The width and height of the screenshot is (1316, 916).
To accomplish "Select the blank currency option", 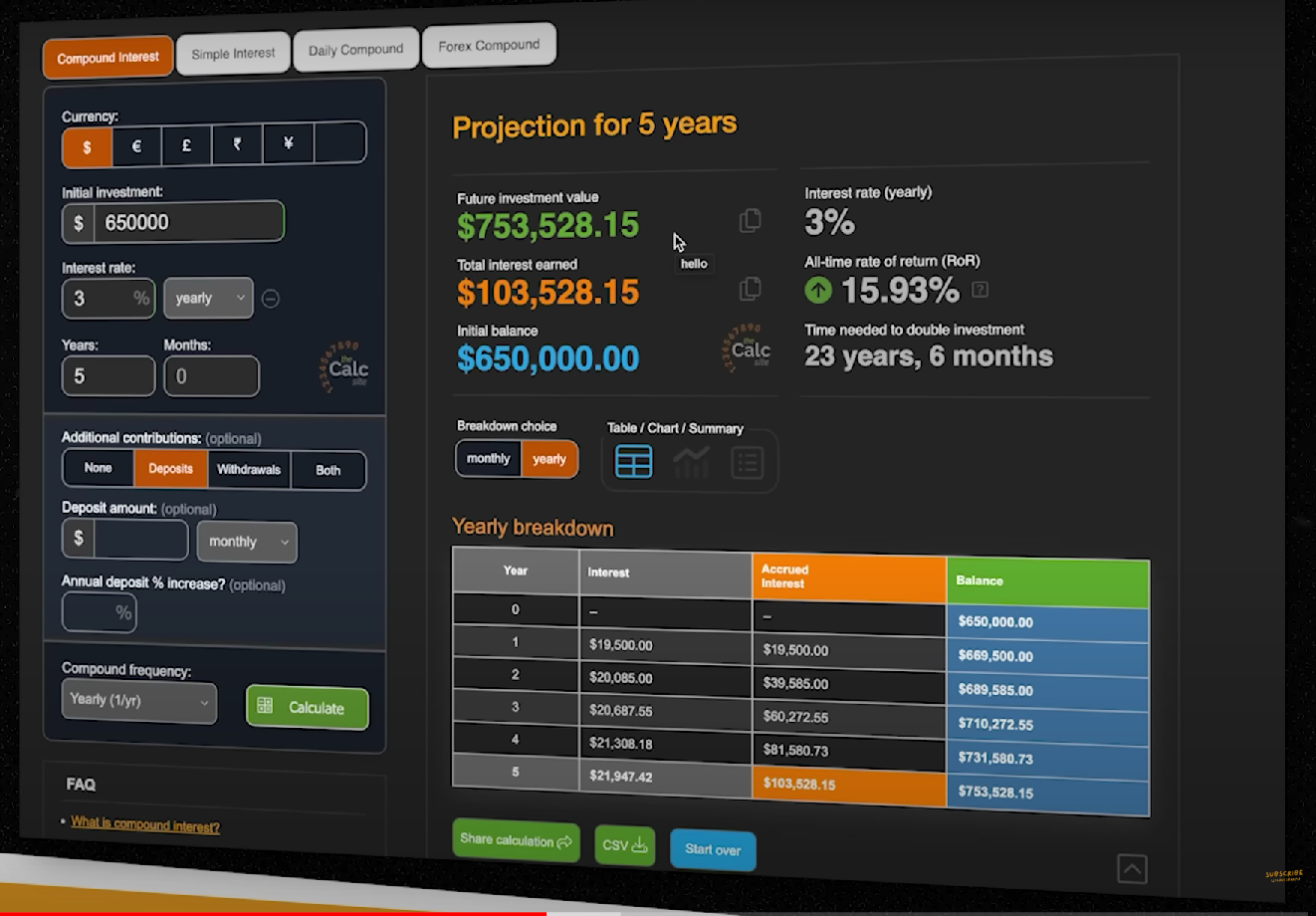I will pos(339,142).
